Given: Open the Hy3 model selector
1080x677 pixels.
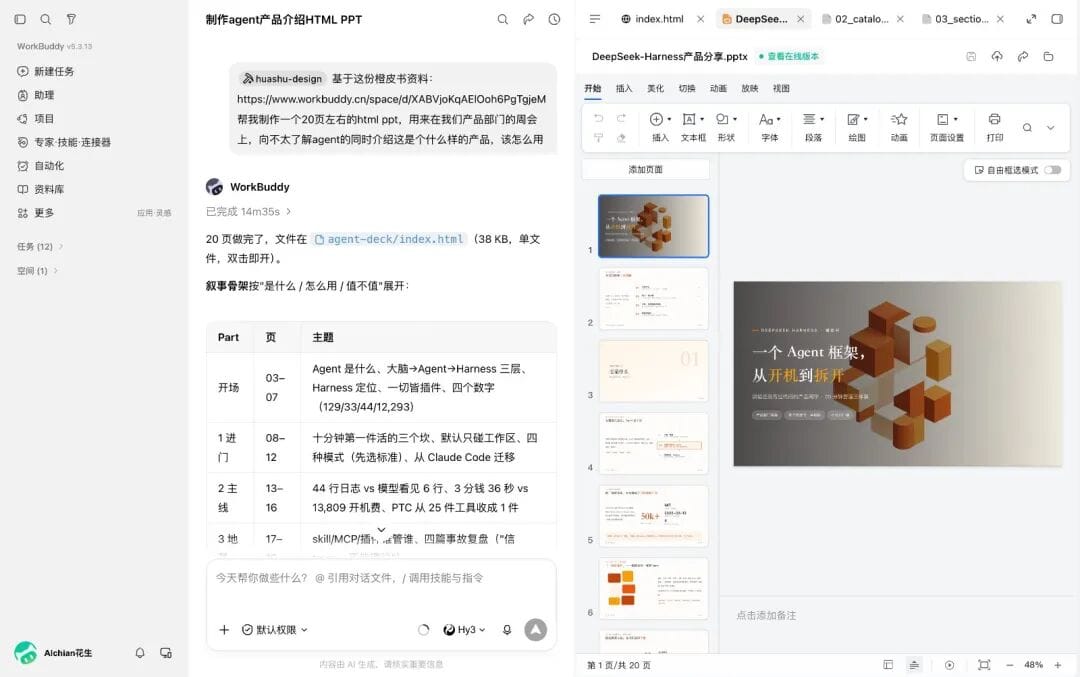Looking at the screenshot, I should pyautogui.click(x=464, y=629).
